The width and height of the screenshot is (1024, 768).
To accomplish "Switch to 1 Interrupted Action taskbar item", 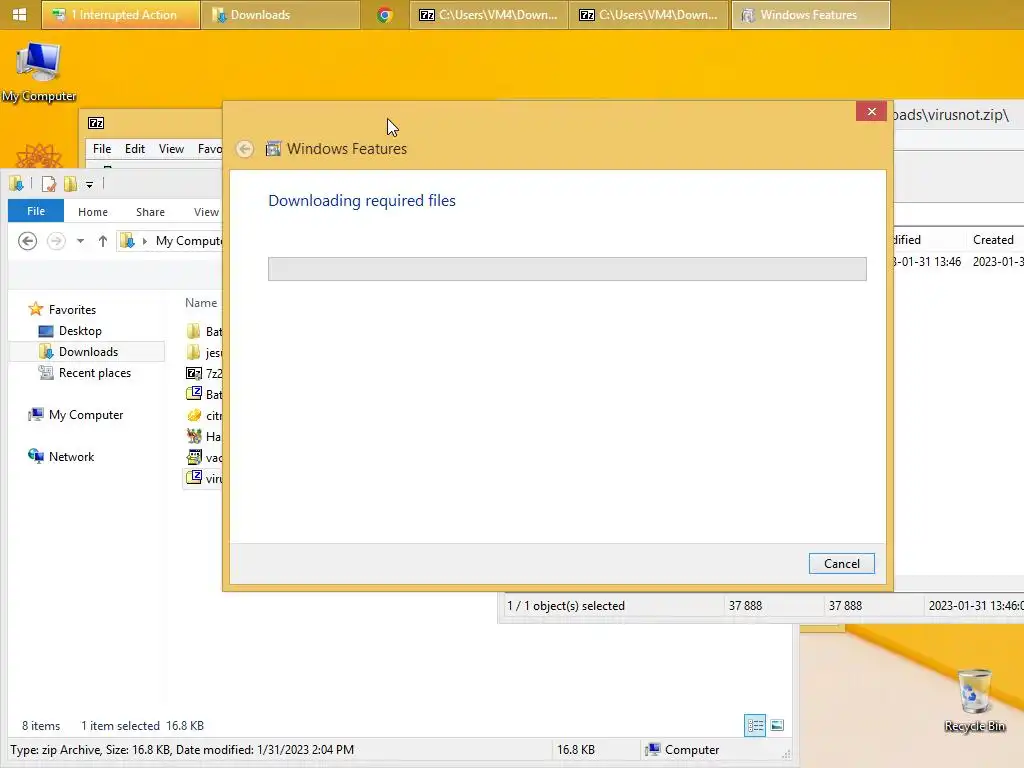I will pyautogui.click(x=121, y=15).
